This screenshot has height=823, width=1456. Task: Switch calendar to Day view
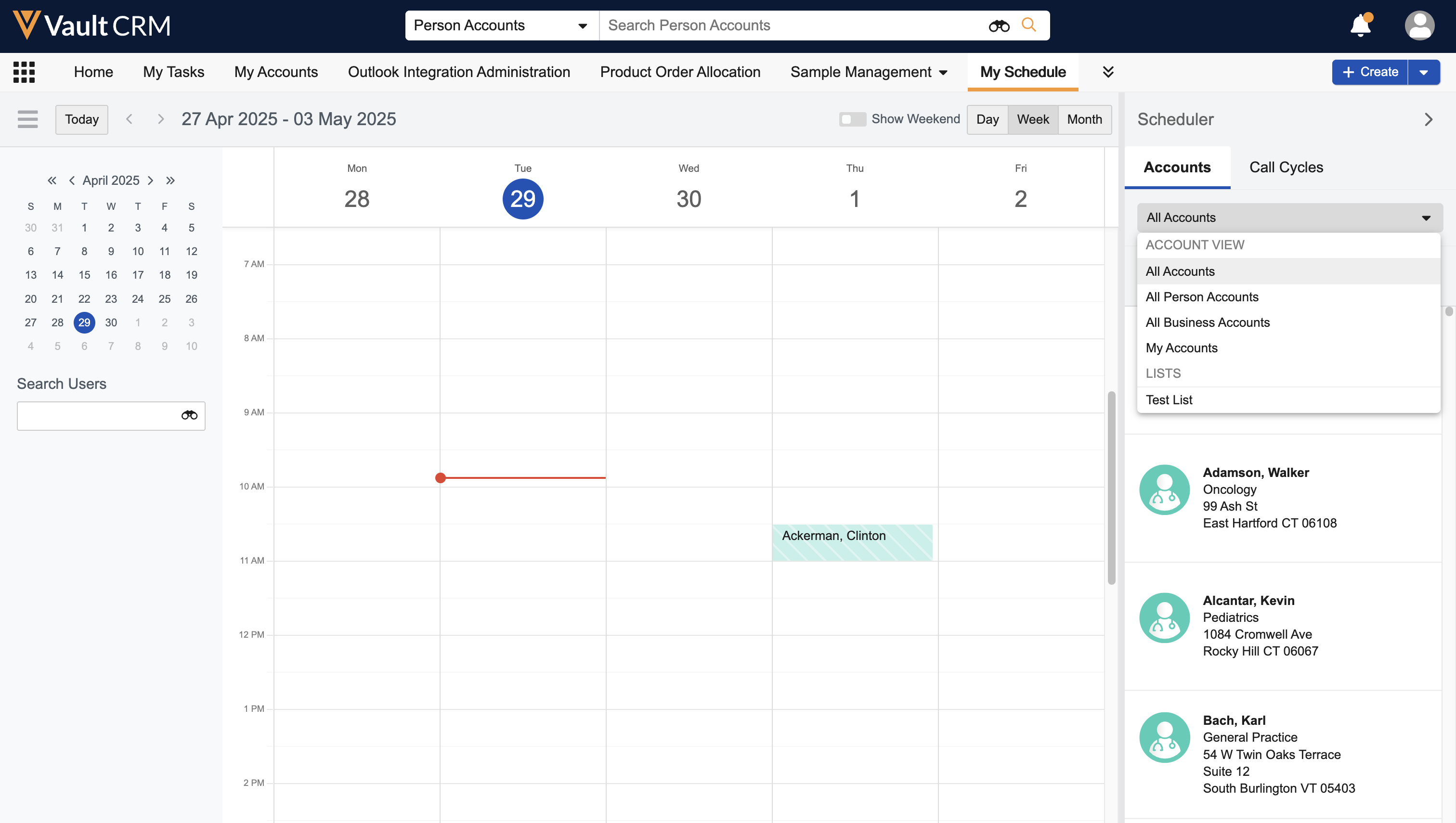tap(987, 119)
